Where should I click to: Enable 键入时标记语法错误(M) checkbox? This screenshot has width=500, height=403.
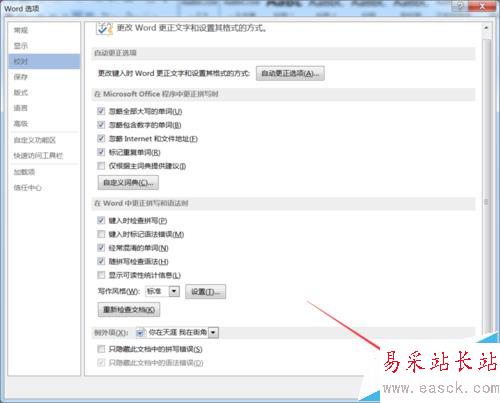(101, 234)
